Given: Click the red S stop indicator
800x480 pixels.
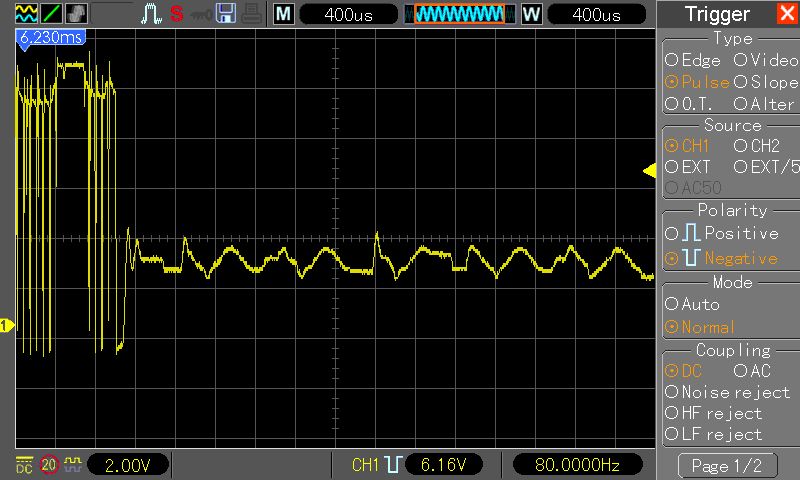Looking at the screenshot, I should (x=177, y=14).
